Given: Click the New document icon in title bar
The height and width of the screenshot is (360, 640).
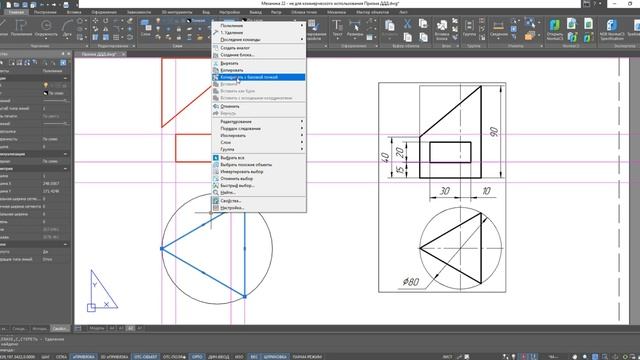Looking at the screenshot, I should pos(9,4).
